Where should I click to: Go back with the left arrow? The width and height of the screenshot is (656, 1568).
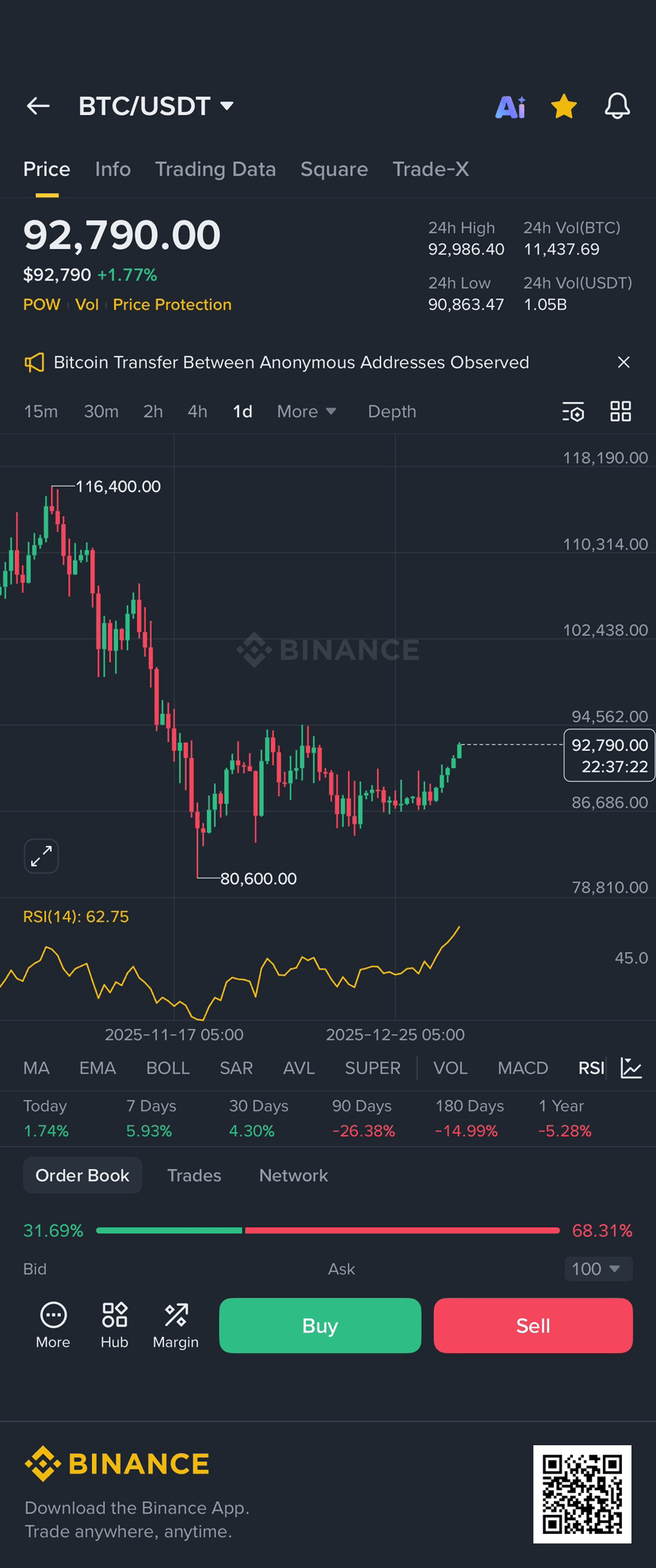[38, 105]
